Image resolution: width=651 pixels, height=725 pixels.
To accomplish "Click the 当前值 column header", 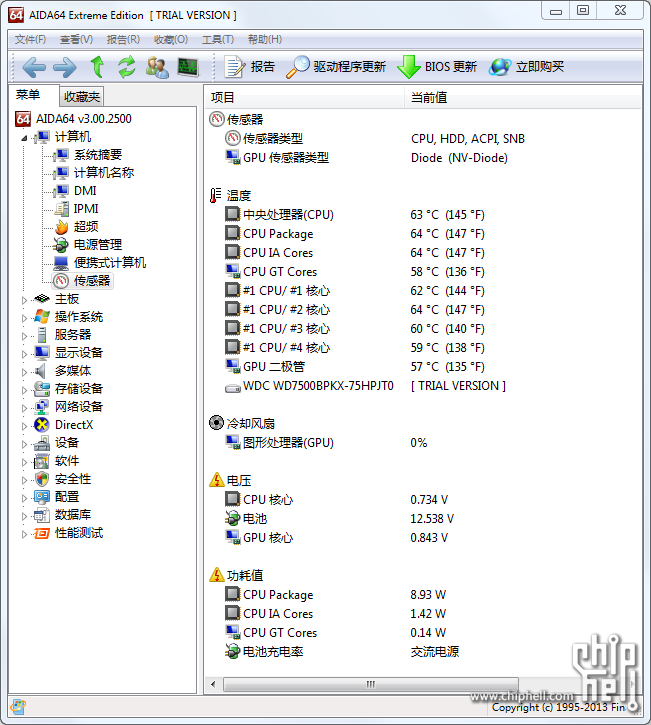I will click(522, 98).
